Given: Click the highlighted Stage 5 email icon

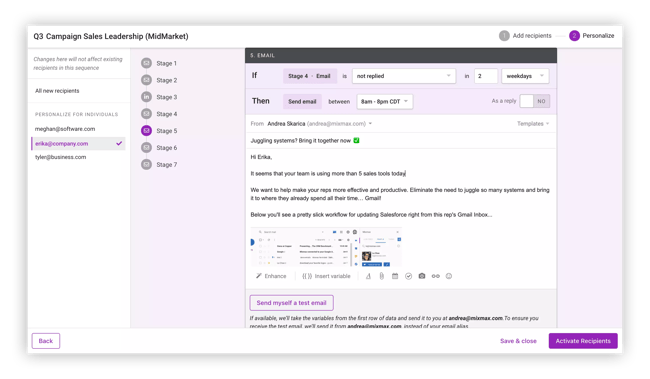Looking at the screenshot, I should tap(146, 131).
